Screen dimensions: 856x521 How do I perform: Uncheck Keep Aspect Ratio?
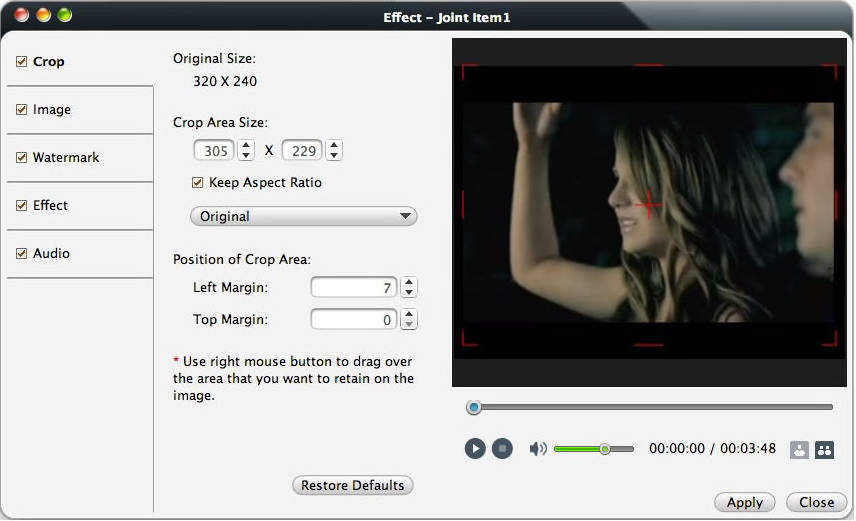tap(198, 182)
